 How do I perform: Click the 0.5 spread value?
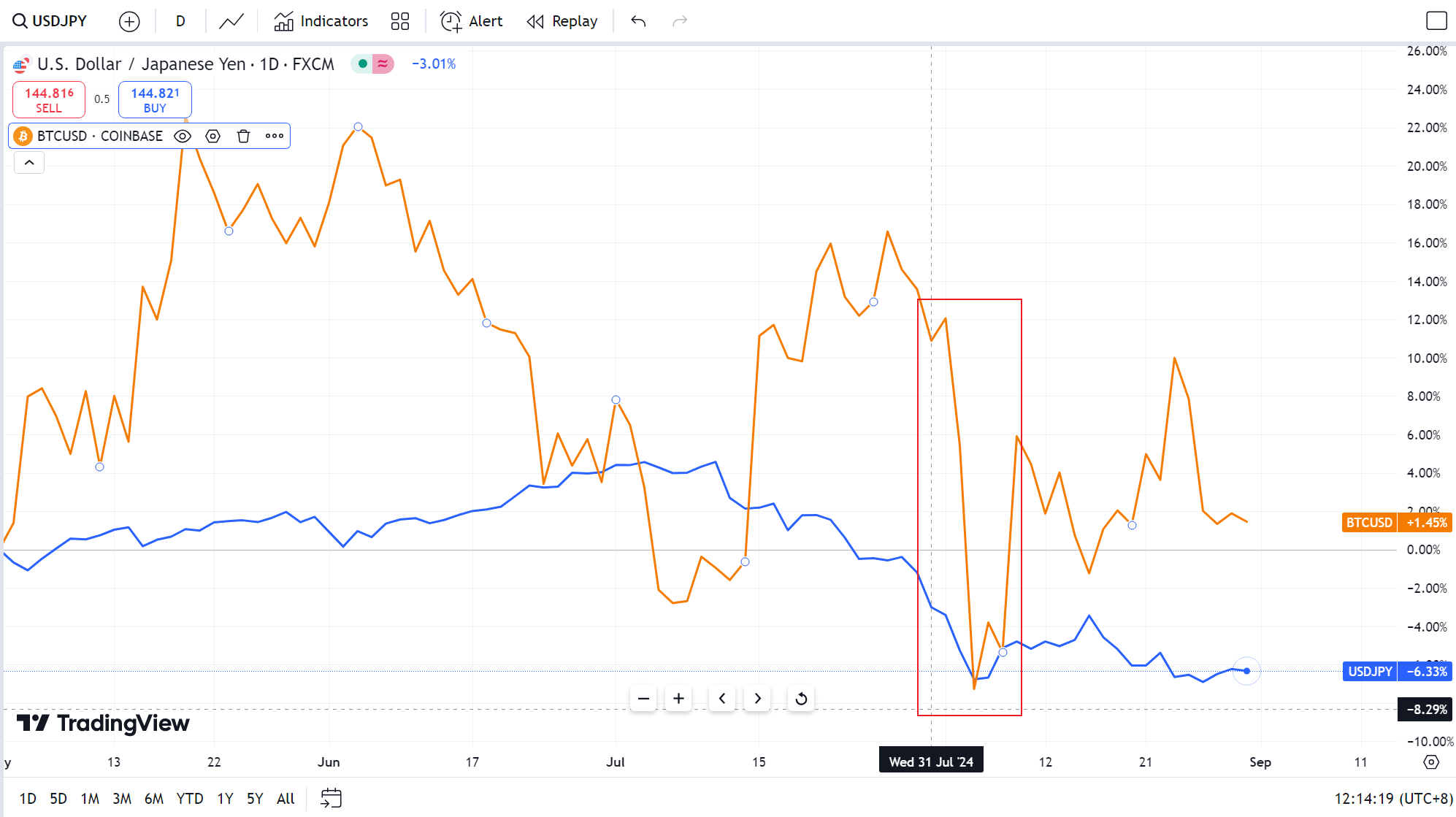(x=101, y=99)
